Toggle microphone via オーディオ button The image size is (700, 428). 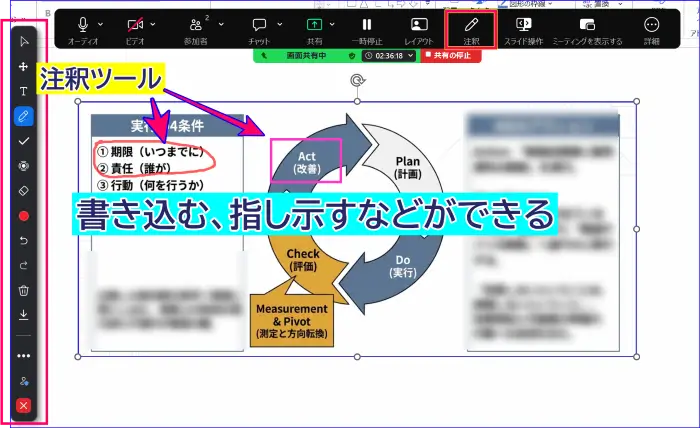[83, 29]
